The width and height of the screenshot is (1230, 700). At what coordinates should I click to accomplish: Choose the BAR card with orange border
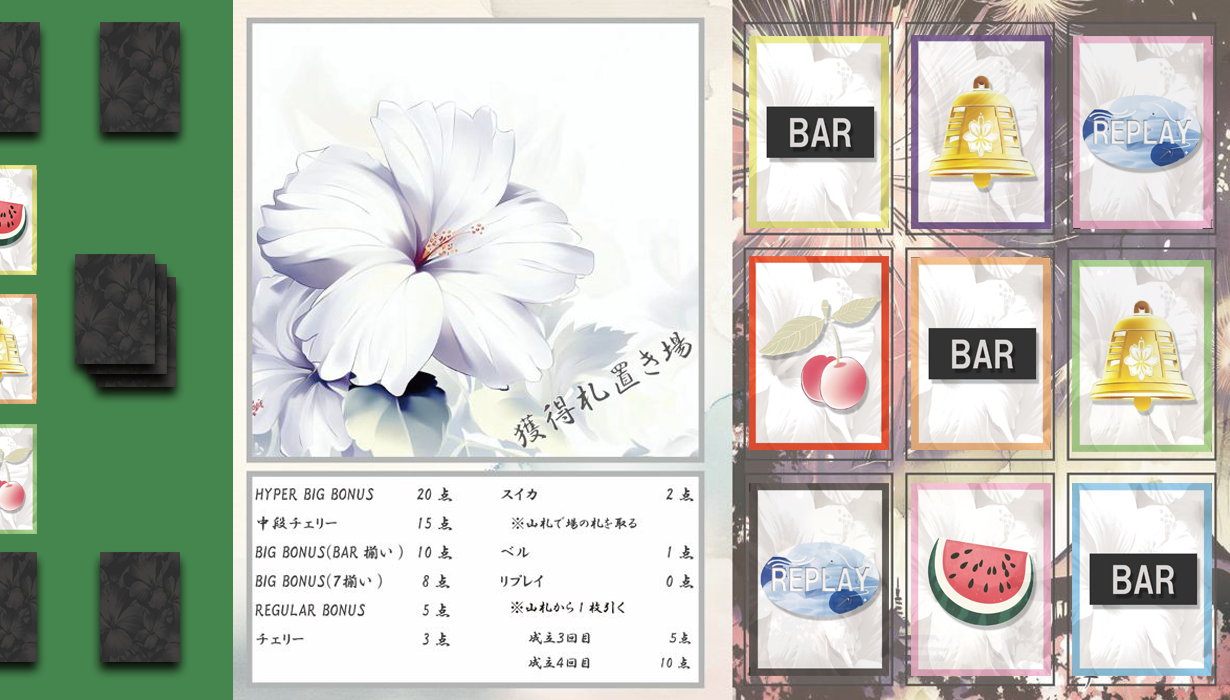click(x=981, y=353)
